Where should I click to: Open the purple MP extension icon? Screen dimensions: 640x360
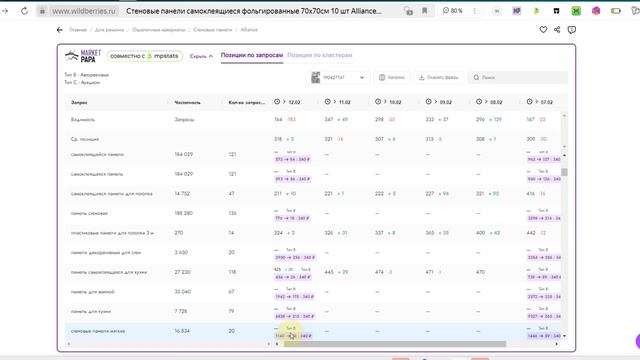(517, 11)
